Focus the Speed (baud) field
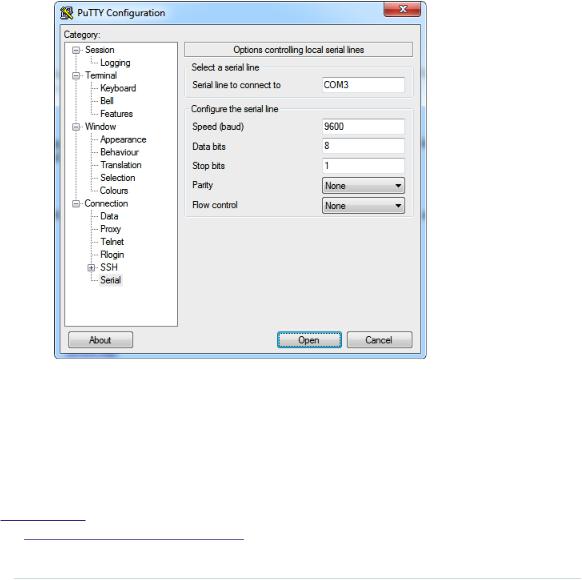 coord(363,127)
